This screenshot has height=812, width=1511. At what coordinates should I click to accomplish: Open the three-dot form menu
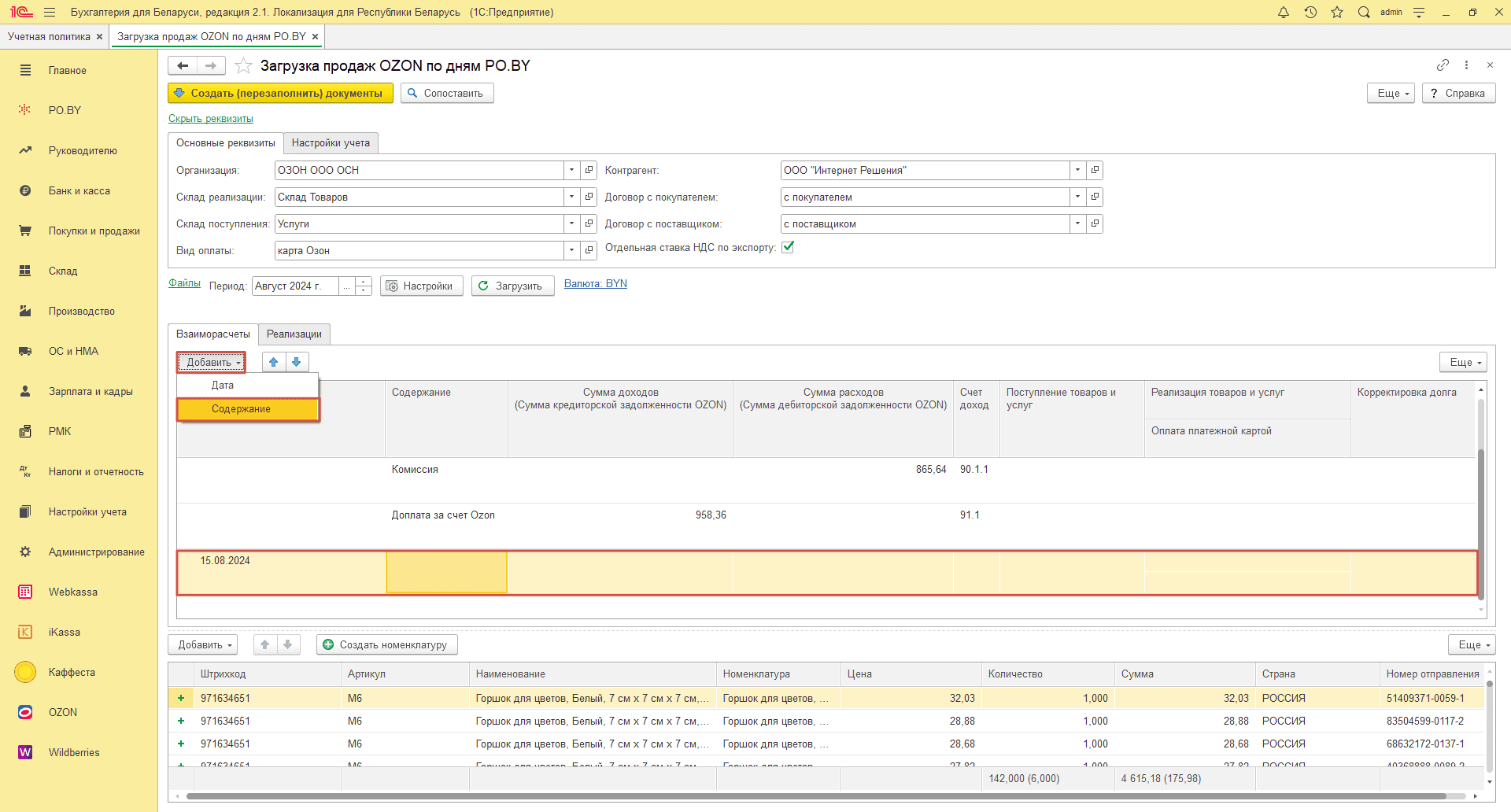(x=1466, y=65)
